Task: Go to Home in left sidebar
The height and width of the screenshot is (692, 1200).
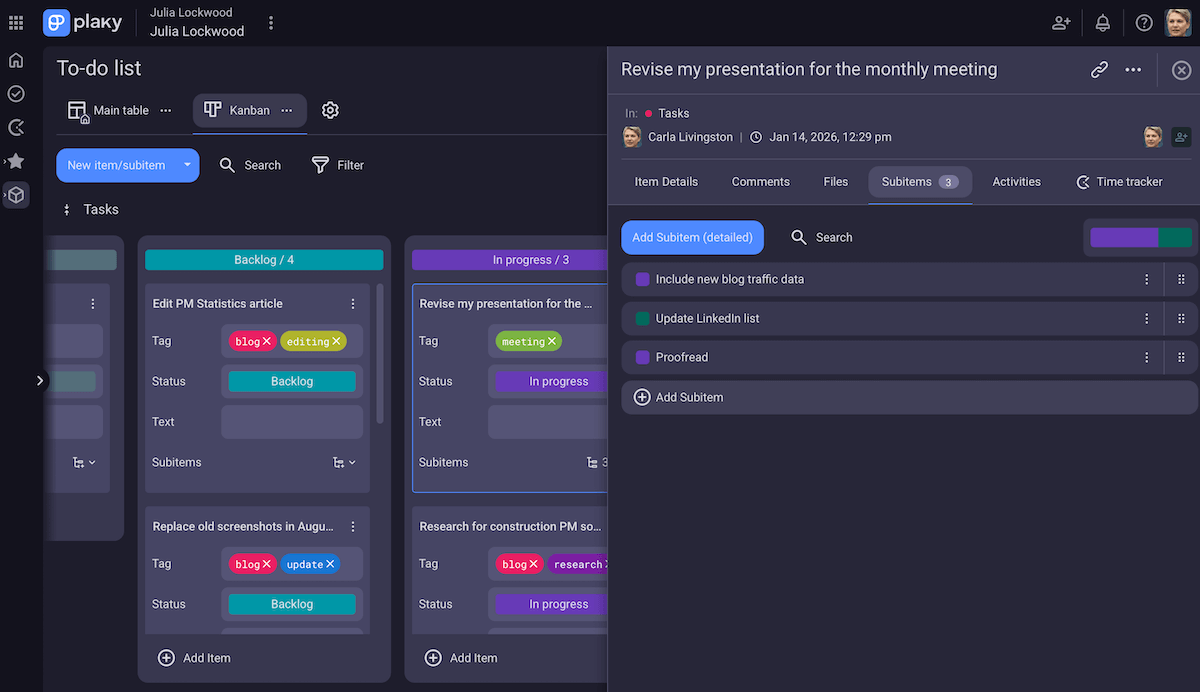Action: pos(16,60)
